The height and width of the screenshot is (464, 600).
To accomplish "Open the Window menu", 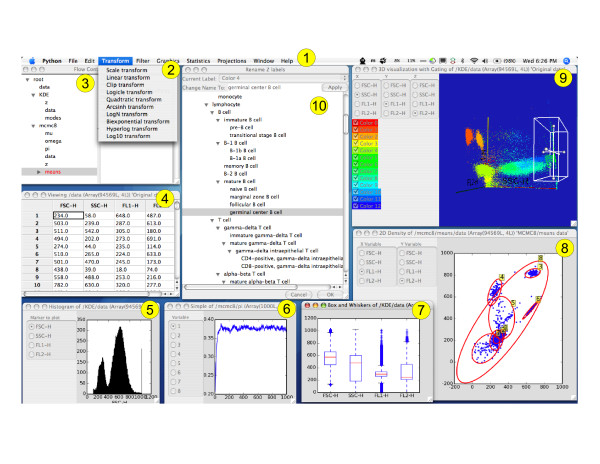I will coord(264,61).
